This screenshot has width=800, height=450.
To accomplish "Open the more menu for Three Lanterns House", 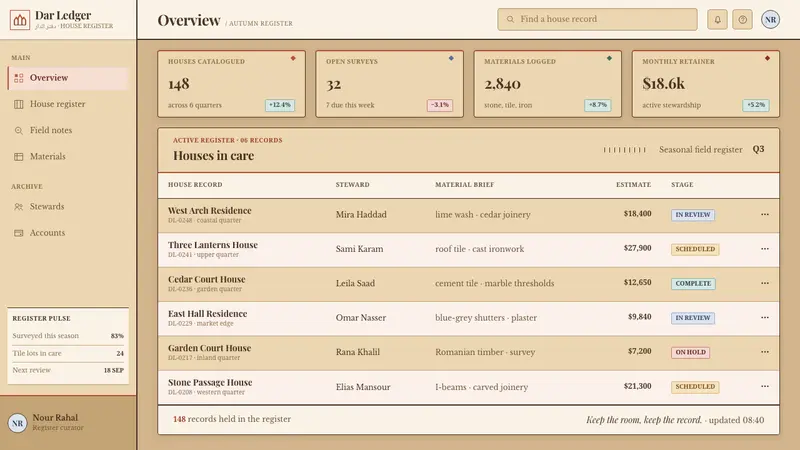I will [765, 248].
